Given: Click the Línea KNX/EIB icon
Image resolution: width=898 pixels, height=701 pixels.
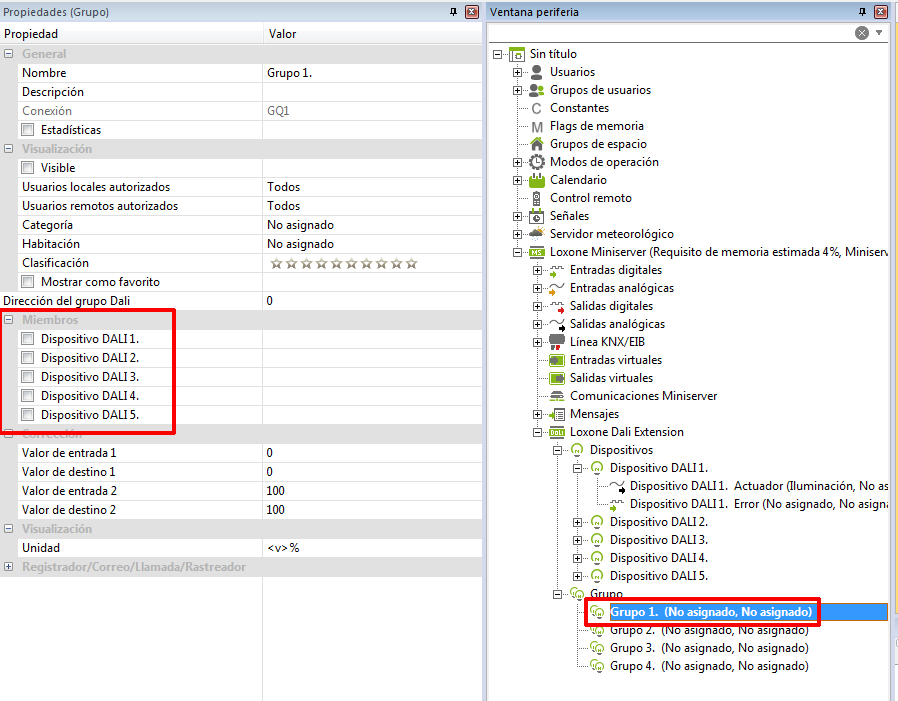Looking at the screenshot, I should point(557,342).
